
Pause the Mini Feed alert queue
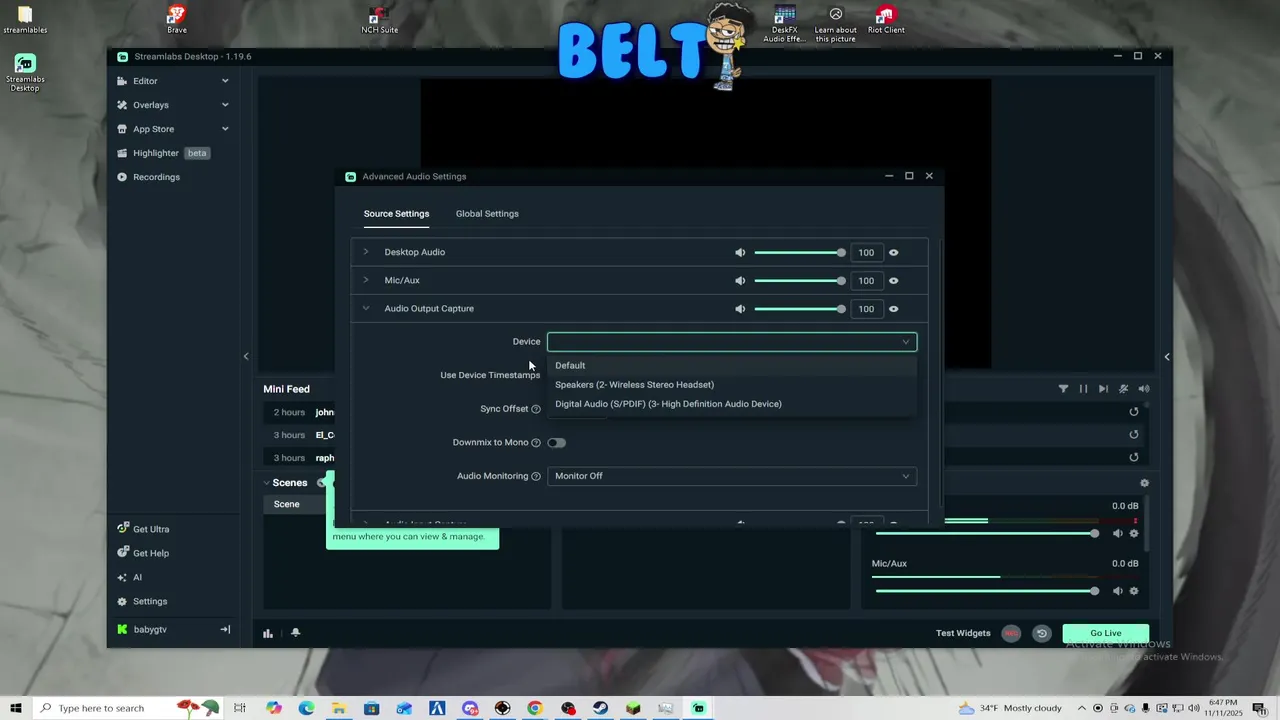1083,389
